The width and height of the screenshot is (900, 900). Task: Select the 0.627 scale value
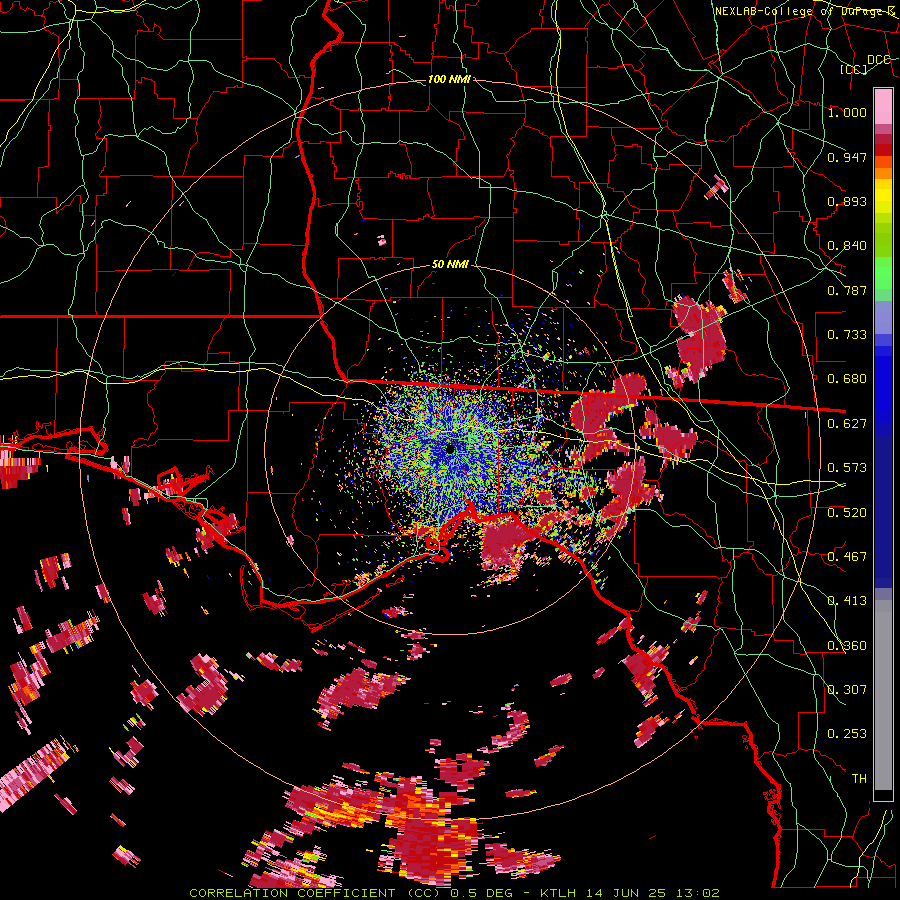click(847, 424)
